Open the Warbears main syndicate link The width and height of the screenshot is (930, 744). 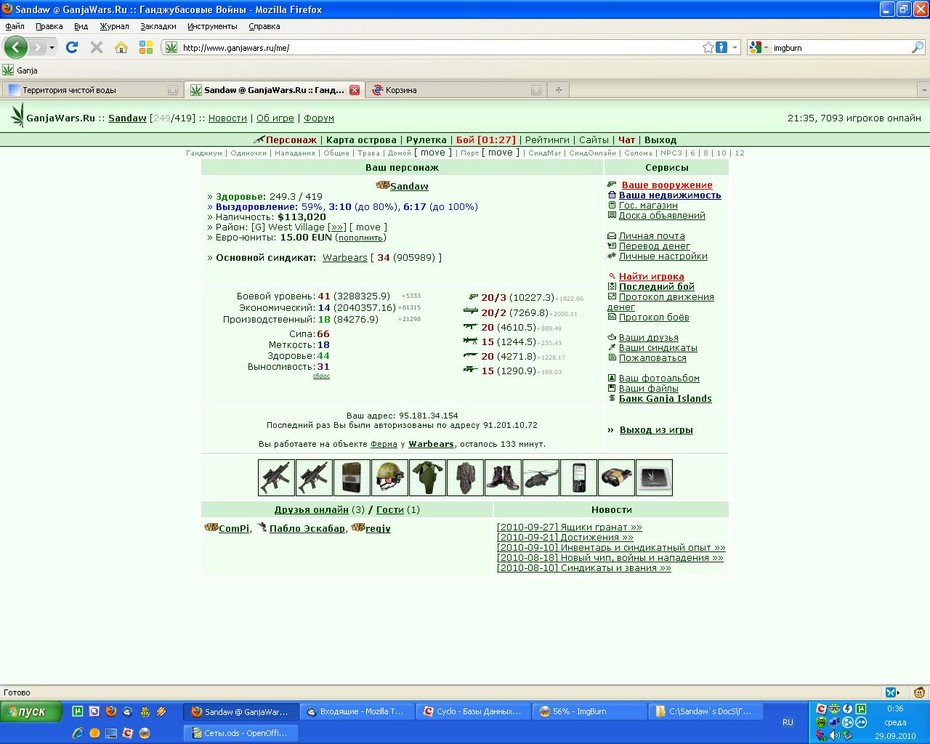345,257
